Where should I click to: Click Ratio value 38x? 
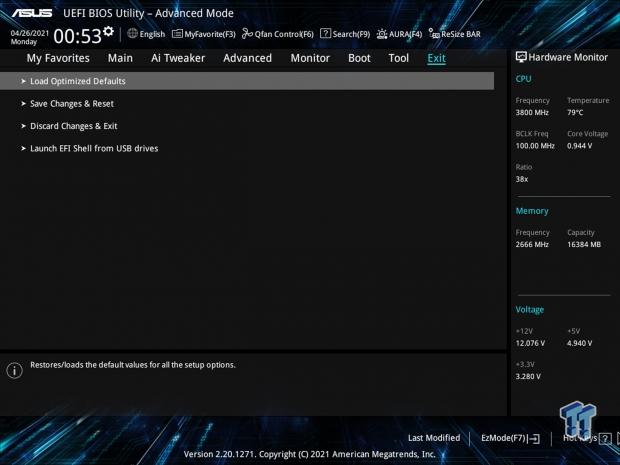click(522, 179)
